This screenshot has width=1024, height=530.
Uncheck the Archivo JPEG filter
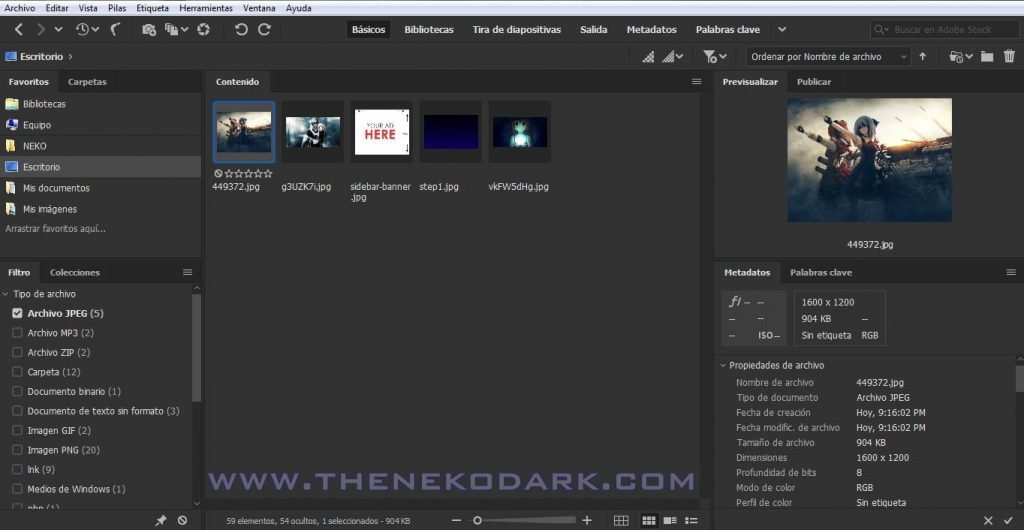pos(17,314)
